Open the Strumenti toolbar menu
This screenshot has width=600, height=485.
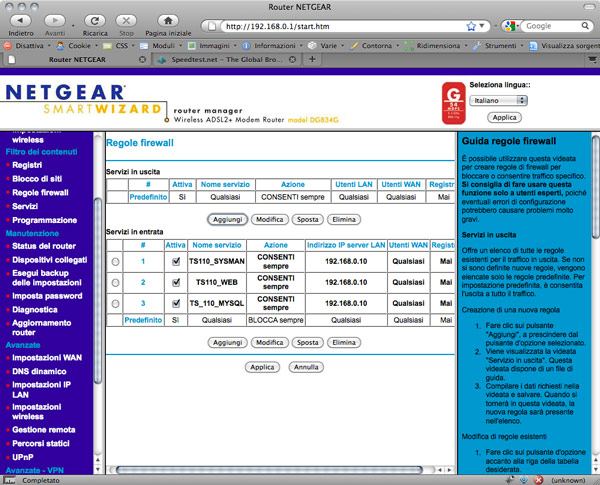tap(497, 46)
